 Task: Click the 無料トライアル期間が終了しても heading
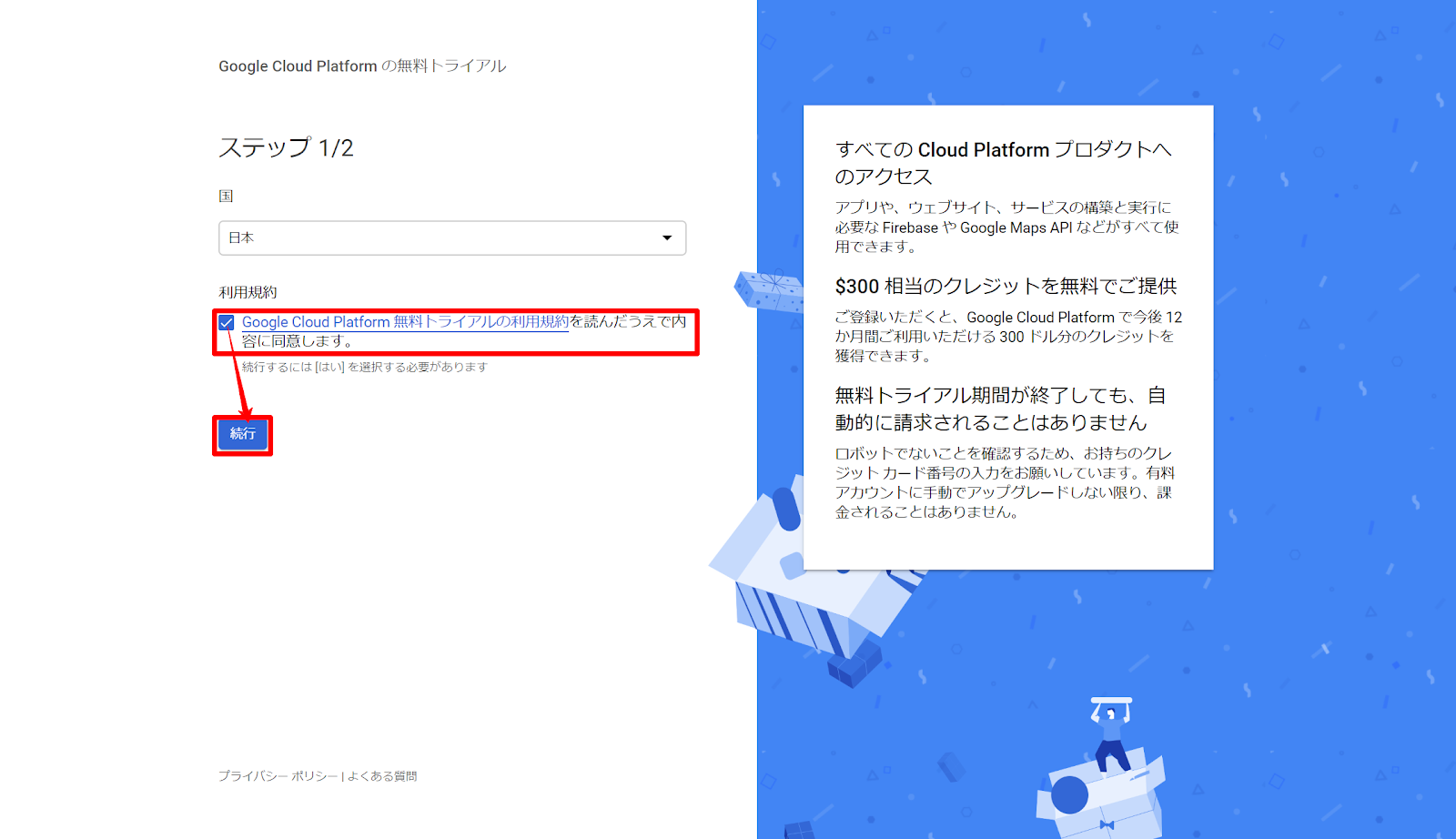point(1001,409)
